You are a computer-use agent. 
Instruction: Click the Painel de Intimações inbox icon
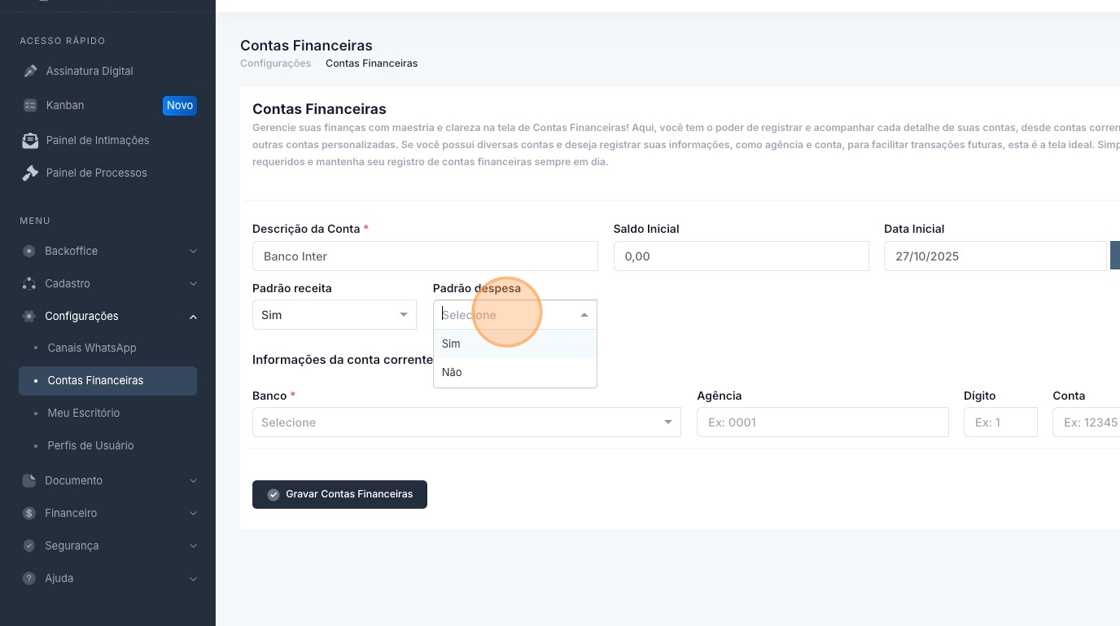[x=30, y=140]
